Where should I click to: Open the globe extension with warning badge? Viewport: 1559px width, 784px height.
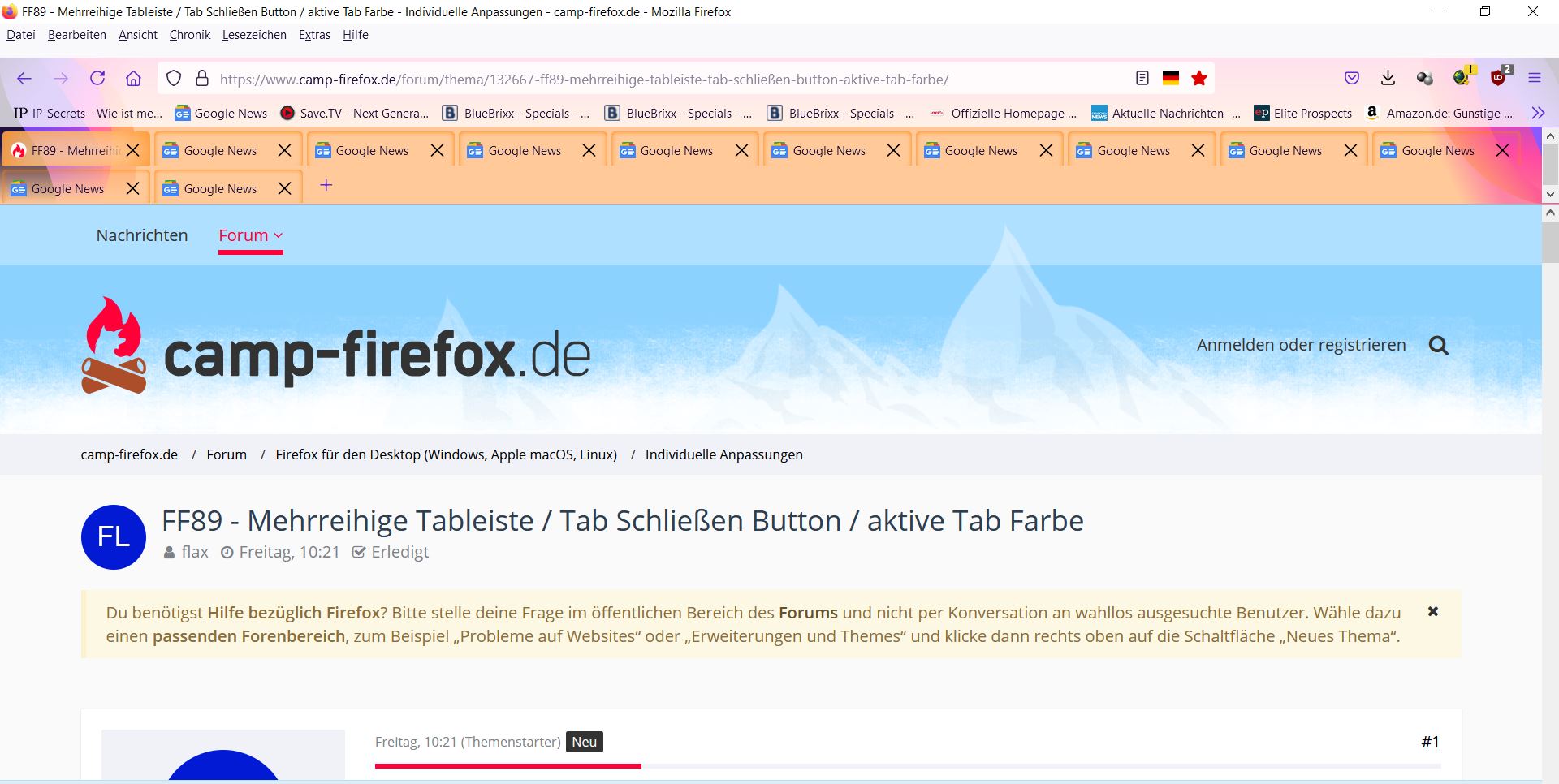[x=1463, y=77]
